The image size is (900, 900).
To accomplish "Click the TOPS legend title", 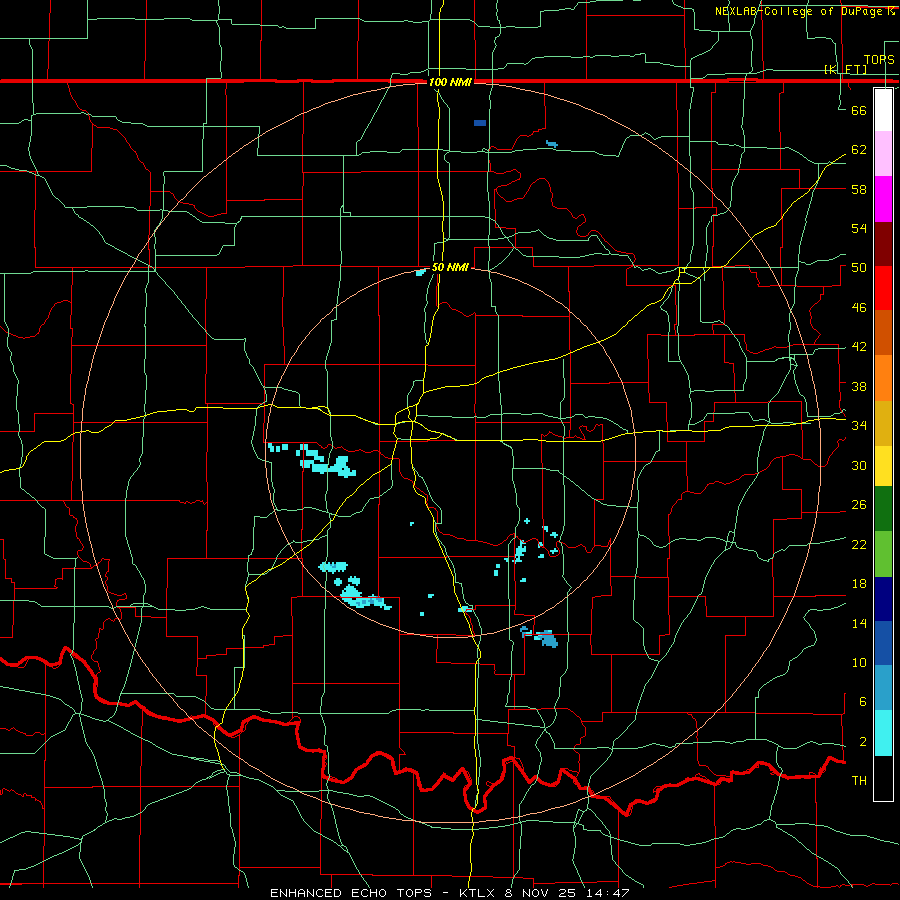I will [x=879, y=59].
